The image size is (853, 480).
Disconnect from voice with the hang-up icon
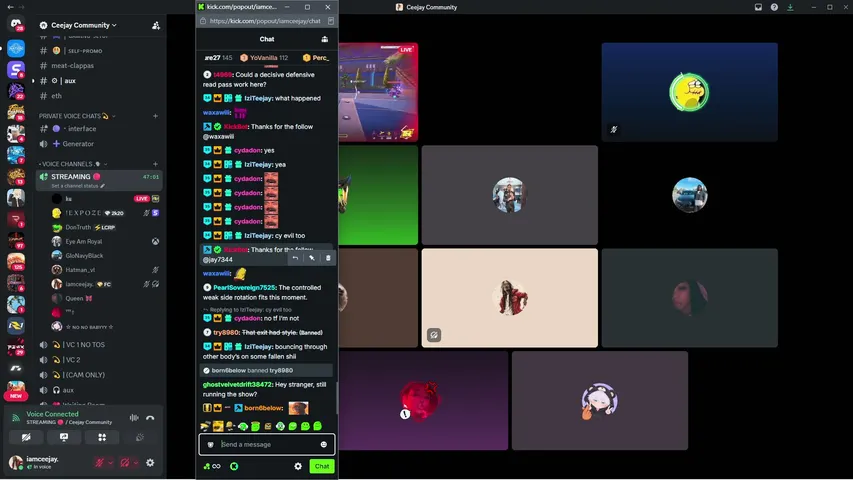[x=150, y=418]
